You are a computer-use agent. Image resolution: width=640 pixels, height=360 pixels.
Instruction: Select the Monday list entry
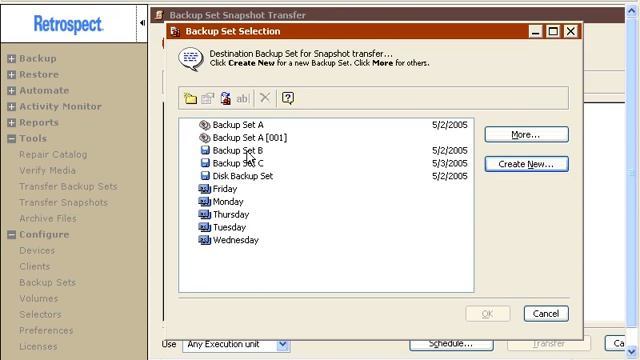pos(228,202)
